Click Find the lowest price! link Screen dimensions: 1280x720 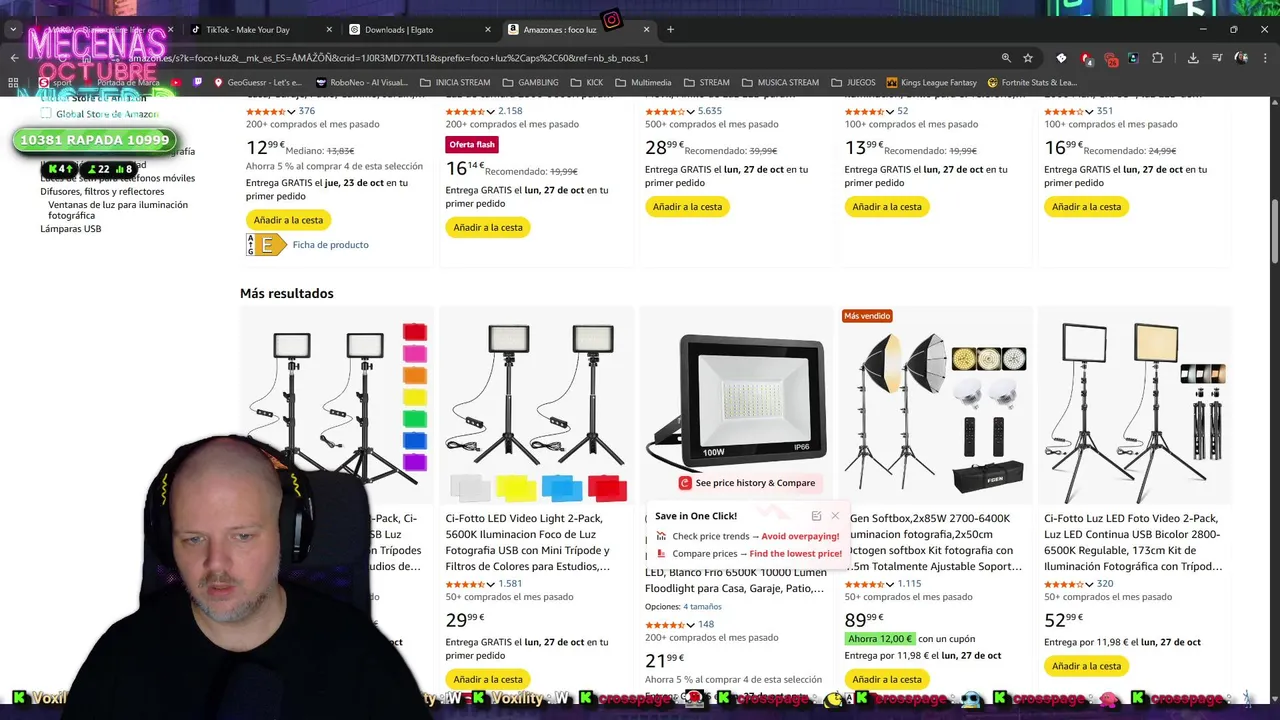click(796, 554)
